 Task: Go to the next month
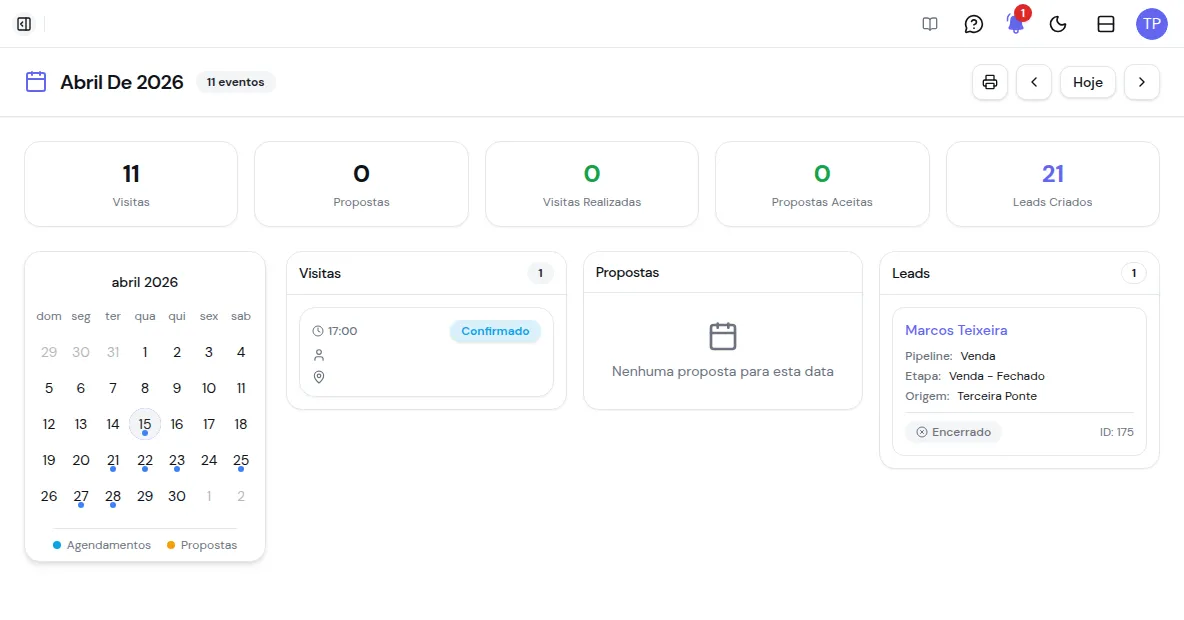(1142, 82)
